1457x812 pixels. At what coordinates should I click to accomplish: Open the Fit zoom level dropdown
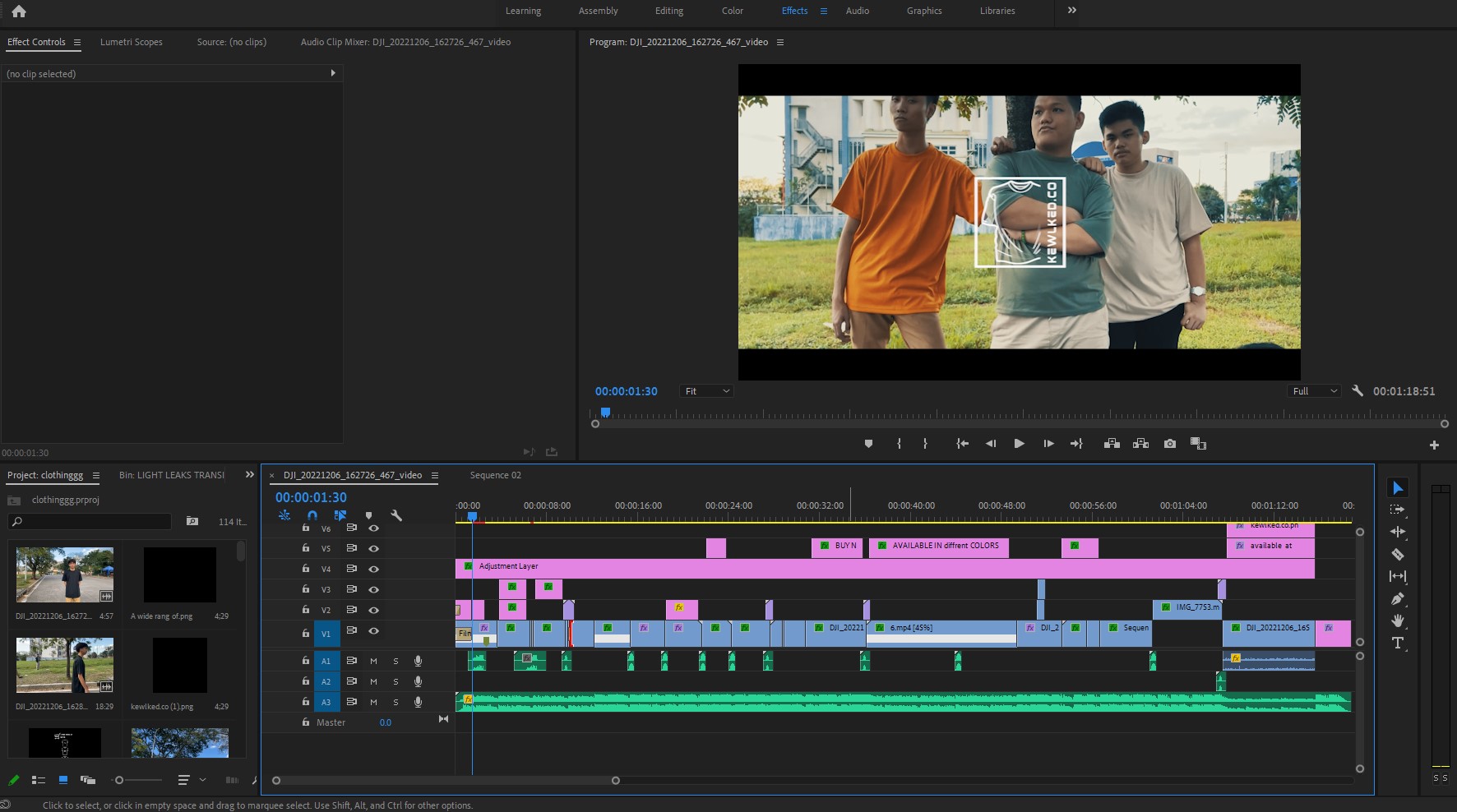tap(706, 391)
